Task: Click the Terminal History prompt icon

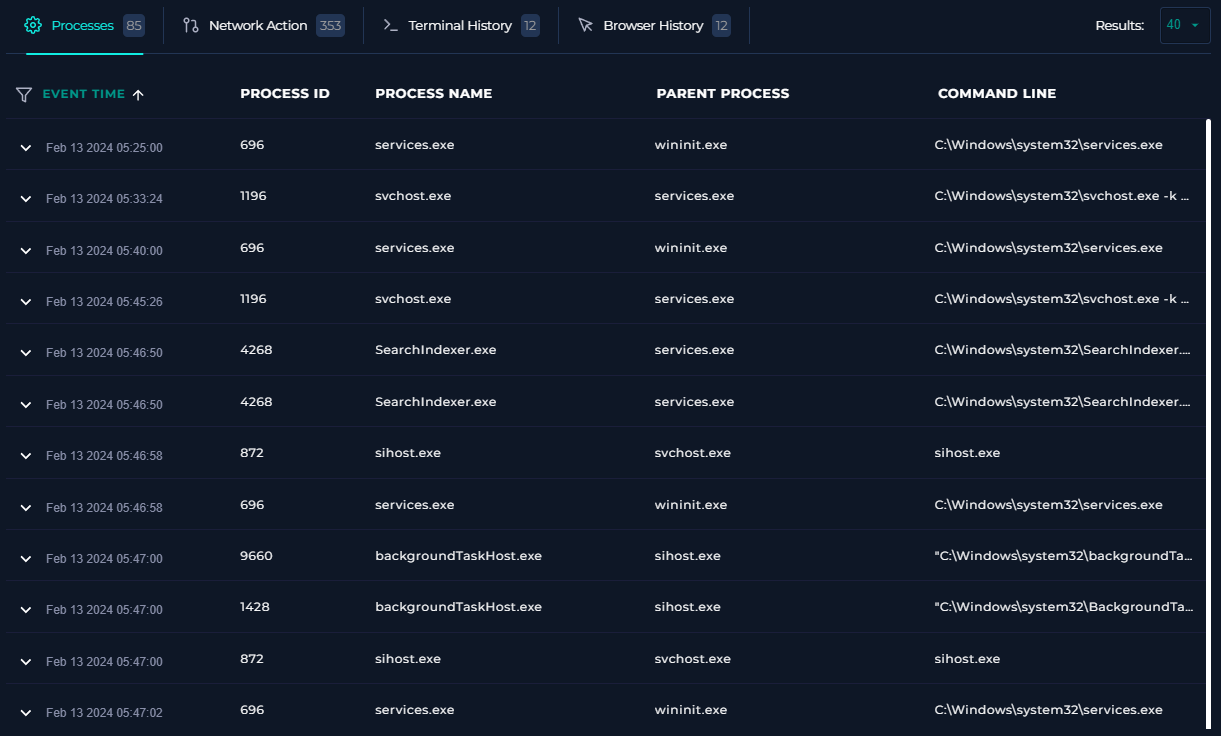Action: [390, 25]
